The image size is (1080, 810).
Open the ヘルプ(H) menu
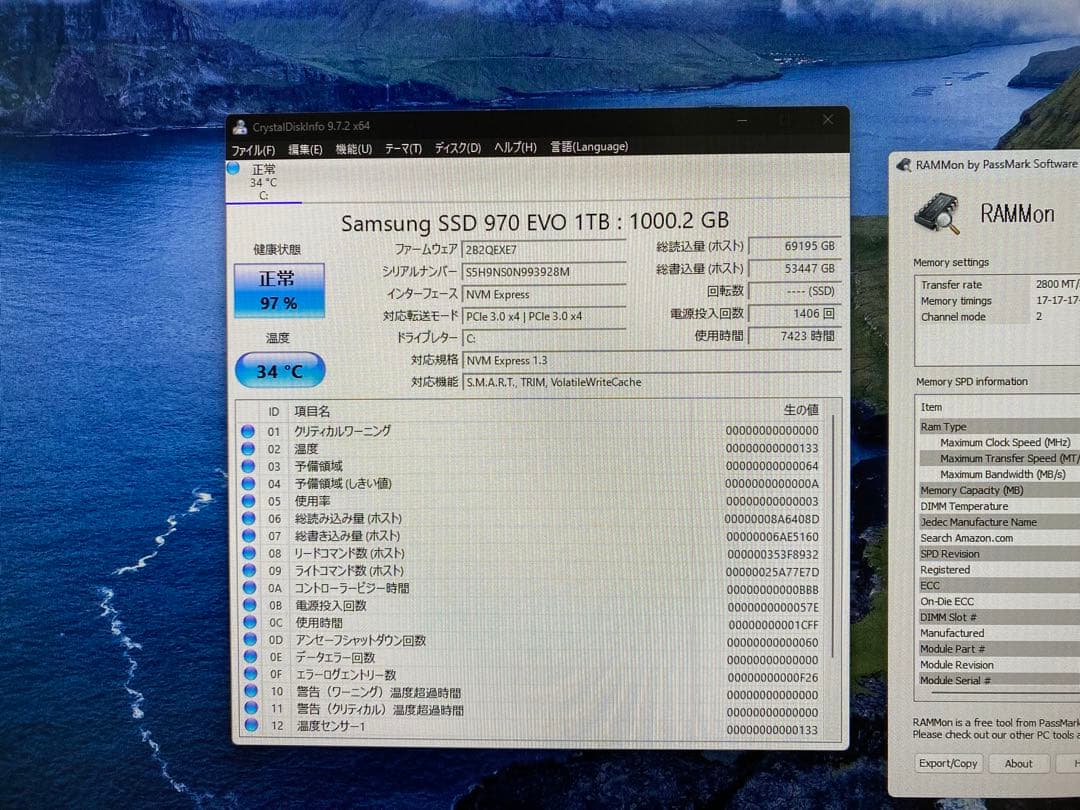(515, 147)
